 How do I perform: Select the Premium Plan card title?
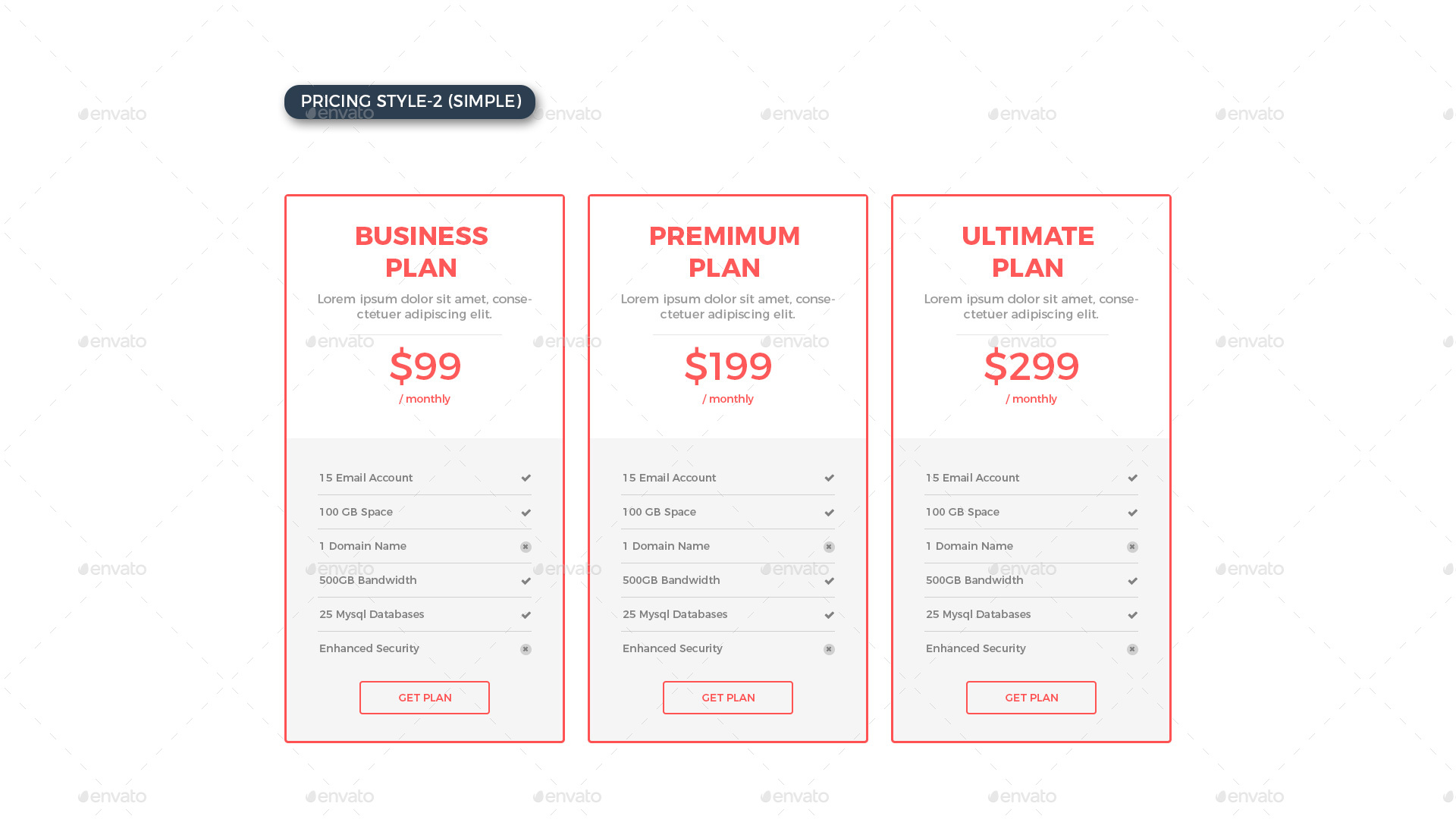725,251
